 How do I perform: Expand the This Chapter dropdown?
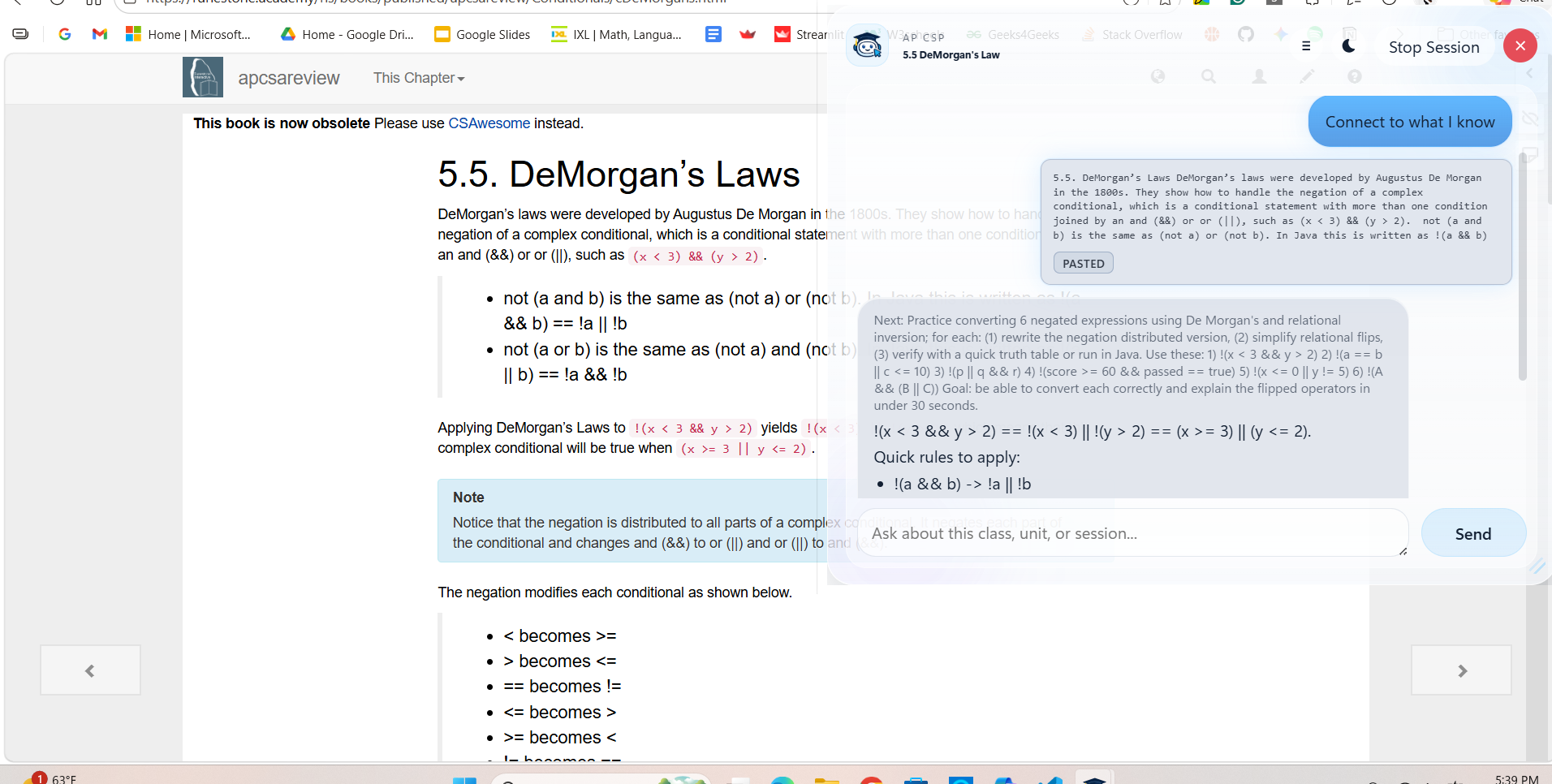coord(419,78)
